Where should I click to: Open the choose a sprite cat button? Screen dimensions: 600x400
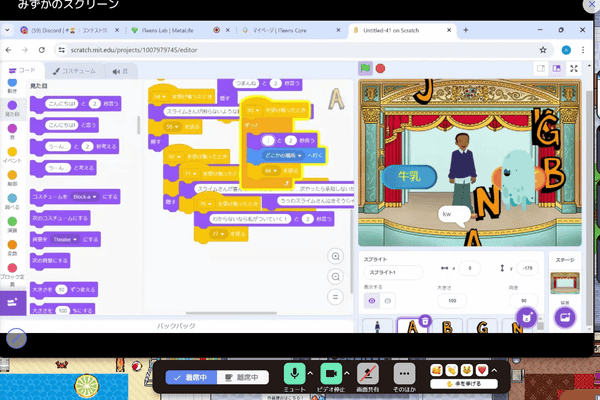(527, 317)
